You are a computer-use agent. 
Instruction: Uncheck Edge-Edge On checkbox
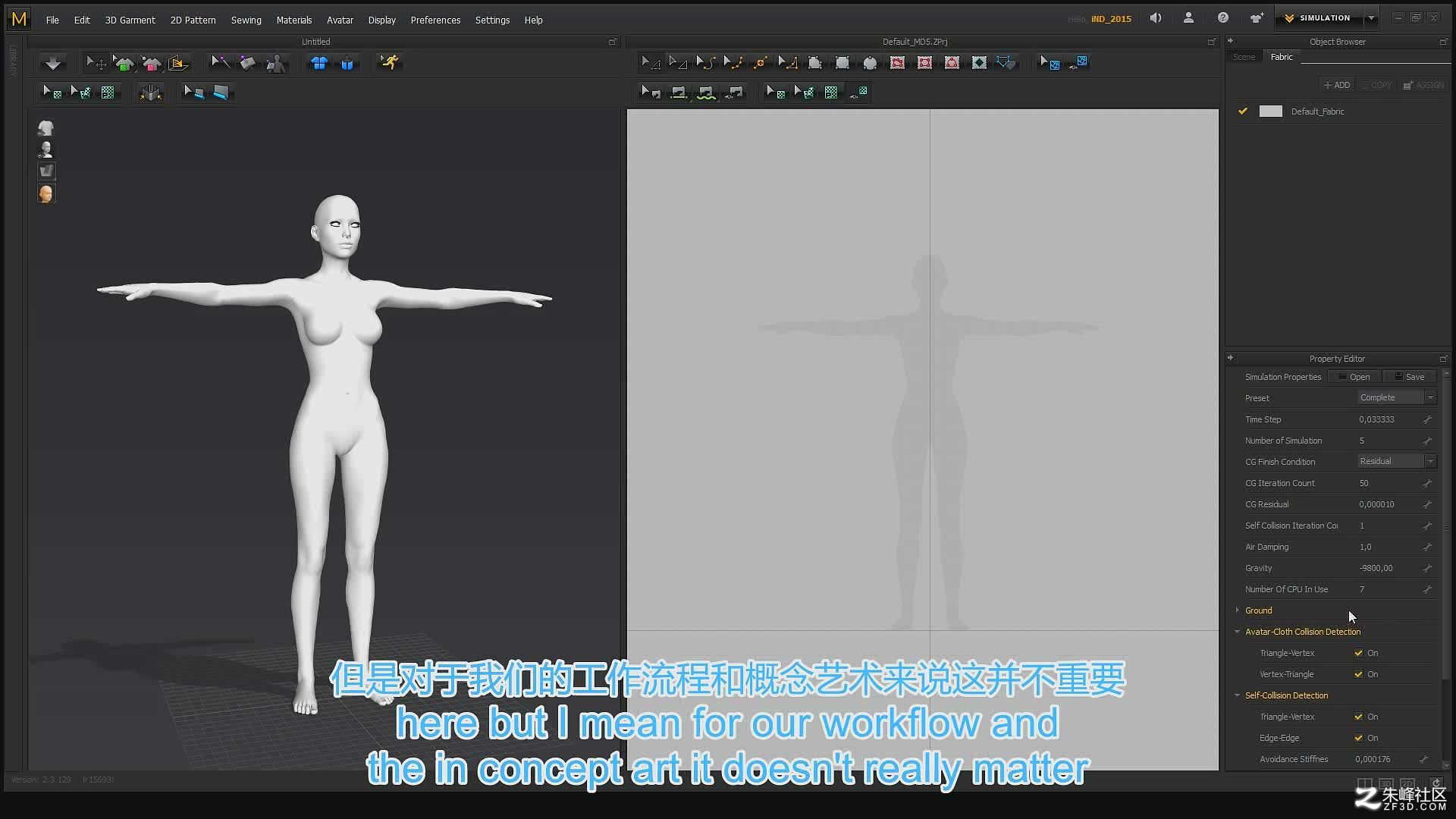[x=1358, y=738]
